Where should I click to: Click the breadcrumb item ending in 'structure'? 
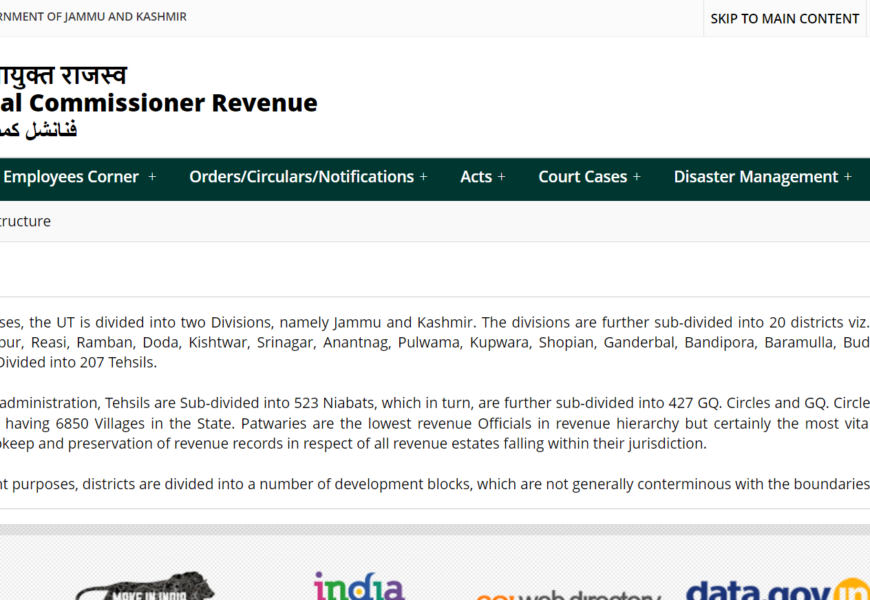(25, 221)
